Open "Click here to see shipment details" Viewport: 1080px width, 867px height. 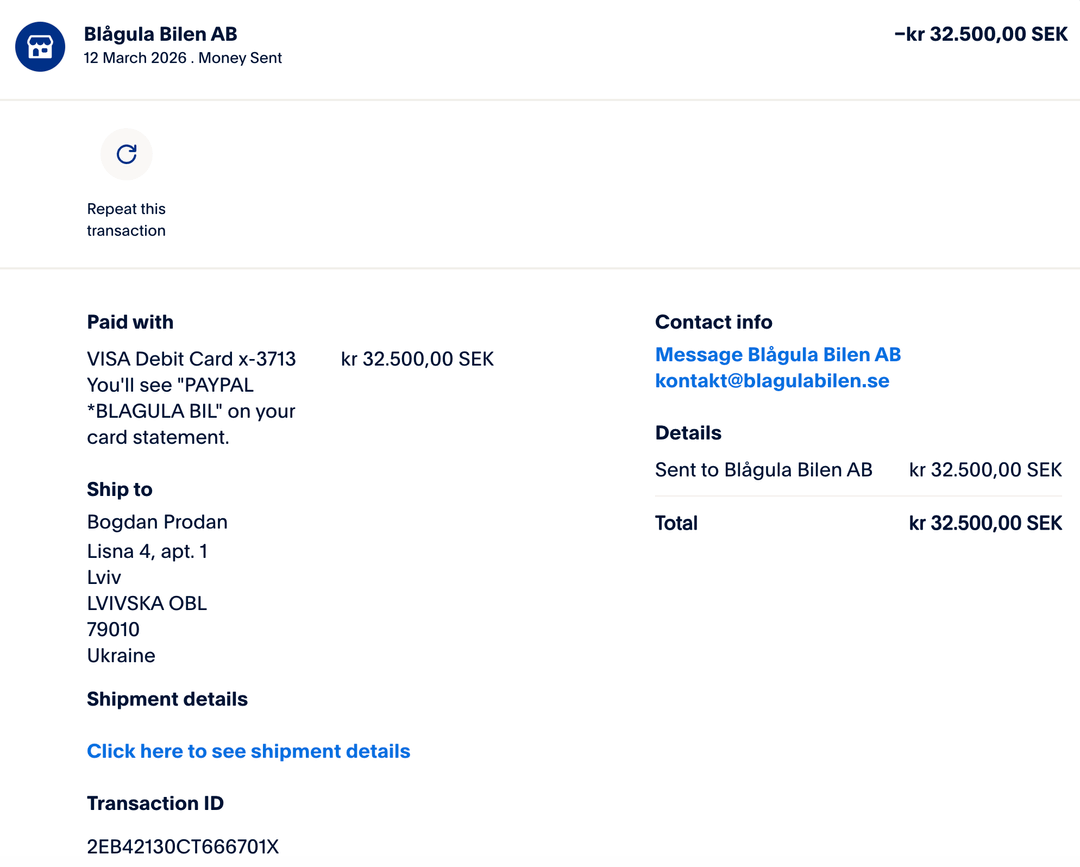click(x=248, y=751)
